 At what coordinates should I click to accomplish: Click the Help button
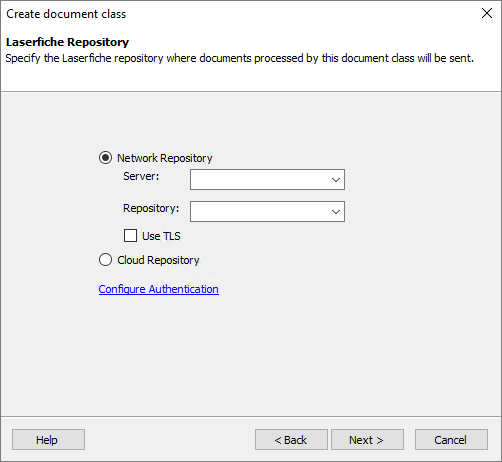coord(48,440)
